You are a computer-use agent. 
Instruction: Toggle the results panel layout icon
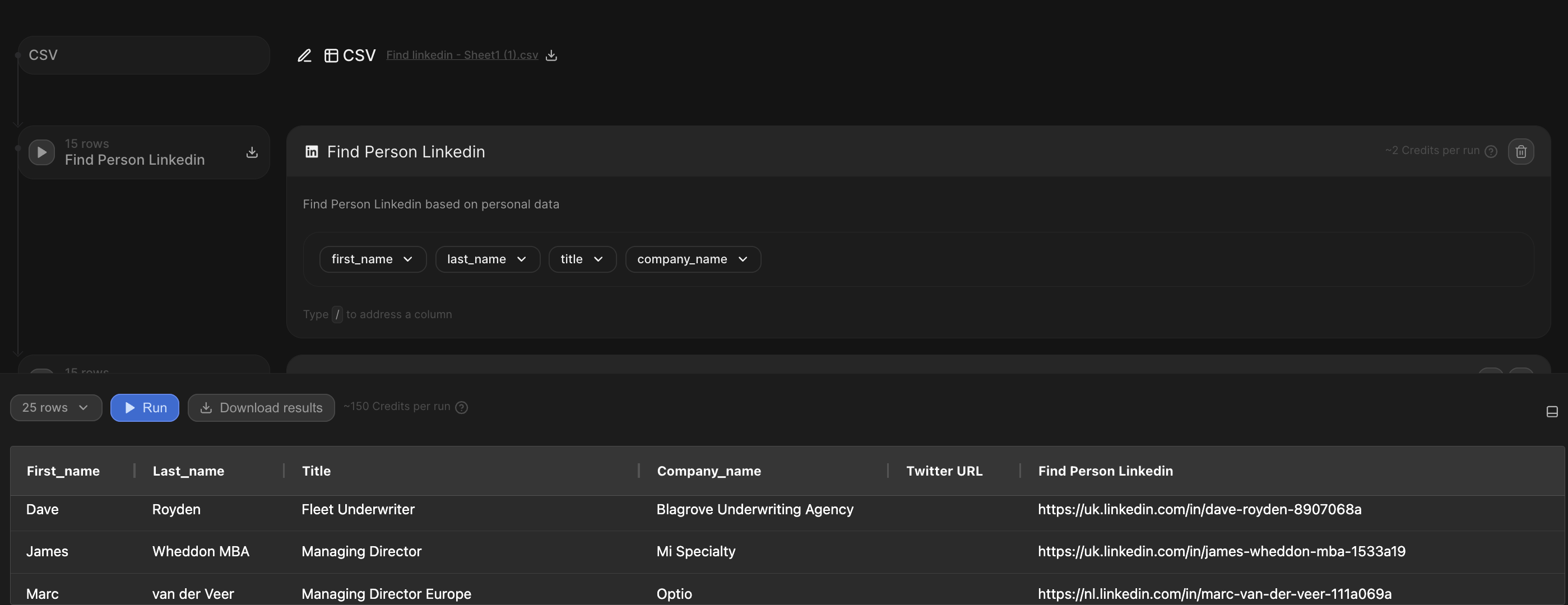tap(1552, 412)
